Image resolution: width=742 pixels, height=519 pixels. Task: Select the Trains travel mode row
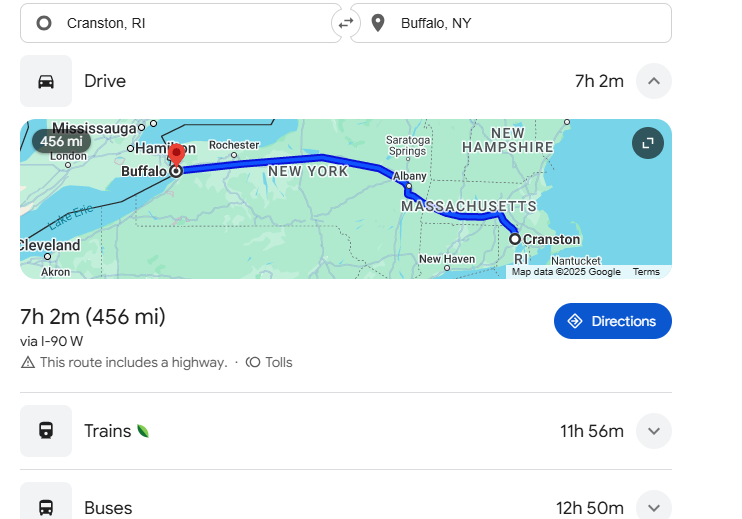click(x=300, y=431)
